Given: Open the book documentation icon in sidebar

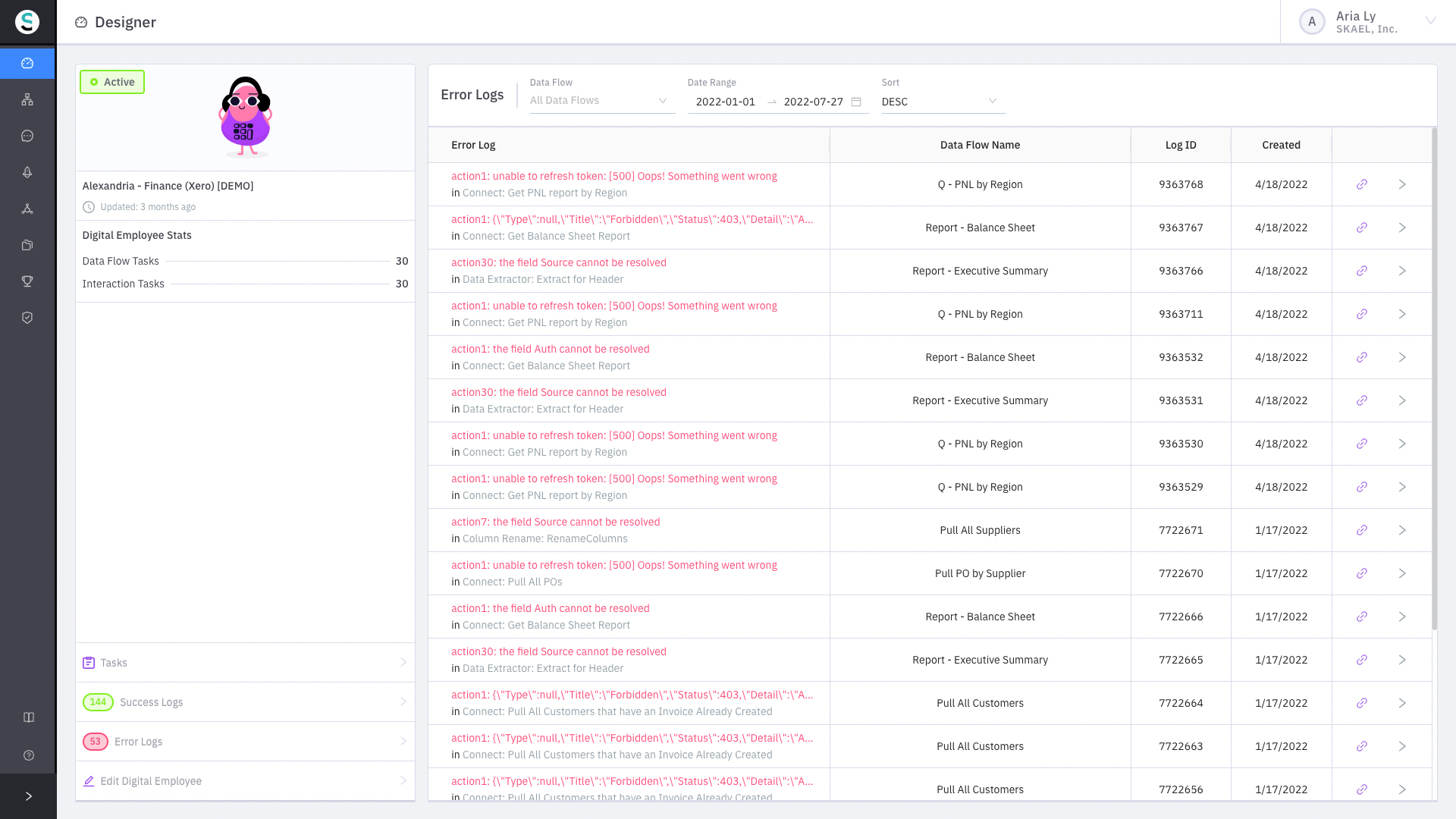Looking at the screenshot, I should [29, 717].
